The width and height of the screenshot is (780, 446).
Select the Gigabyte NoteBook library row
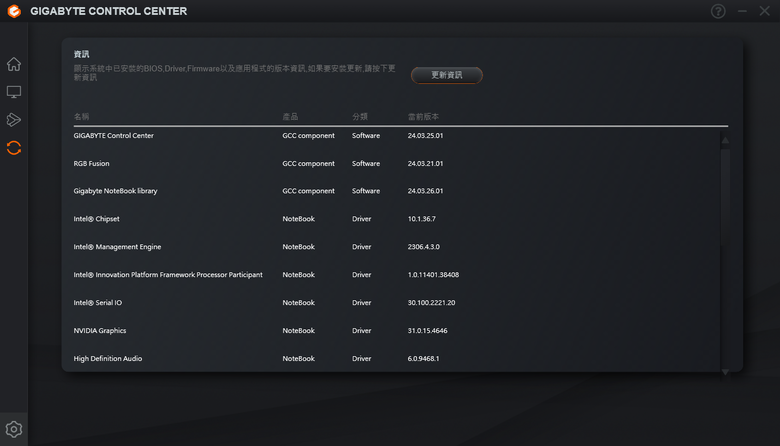click(x=396, y=191)
